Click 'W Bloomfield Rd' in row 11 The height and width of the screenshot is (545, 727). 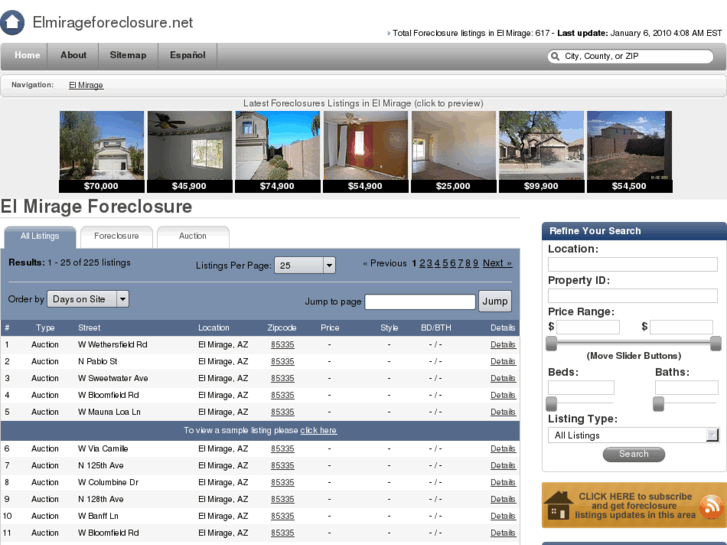[x=108, y=533]
